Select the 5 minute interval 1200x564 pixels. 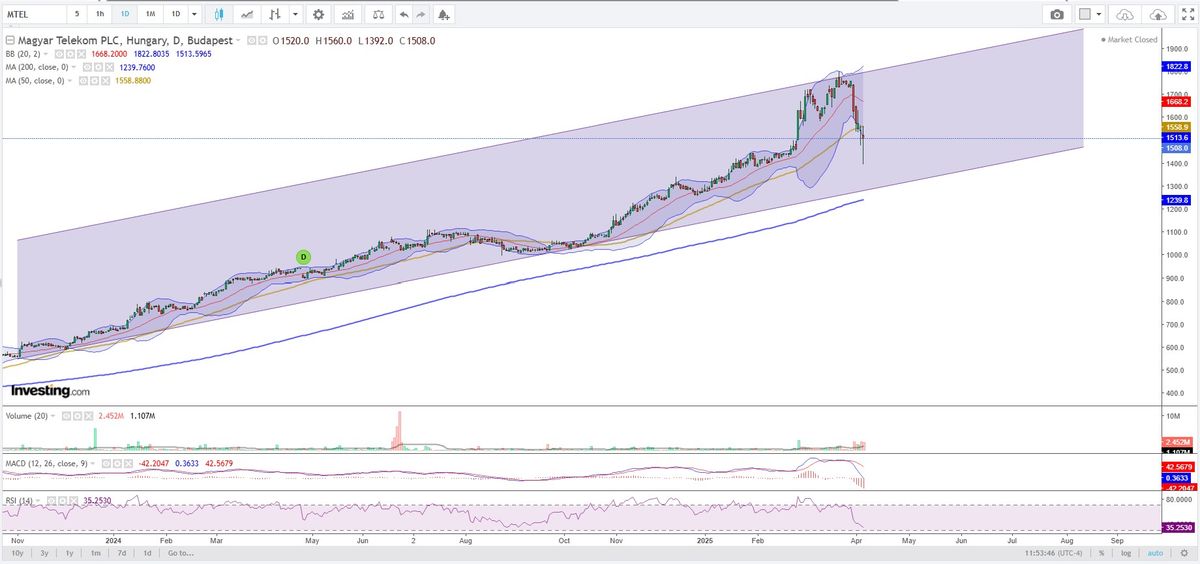[x=77, y=15]
